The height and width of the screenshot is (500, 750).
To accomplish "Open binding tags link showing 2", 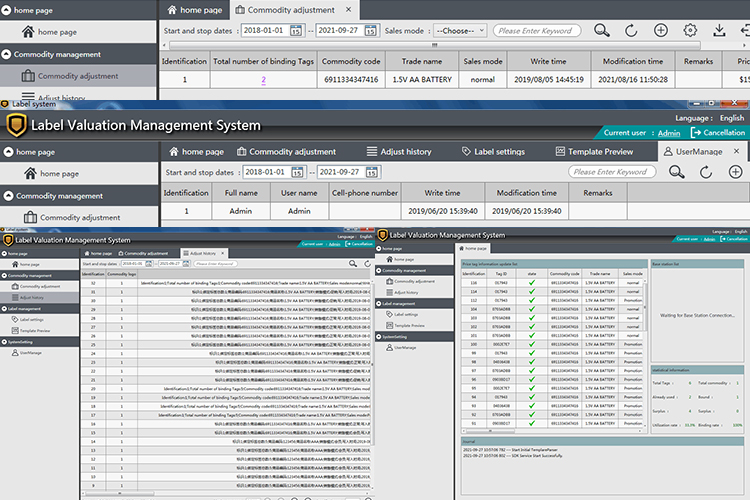I will pyautogui.click(x=264, y=79).
